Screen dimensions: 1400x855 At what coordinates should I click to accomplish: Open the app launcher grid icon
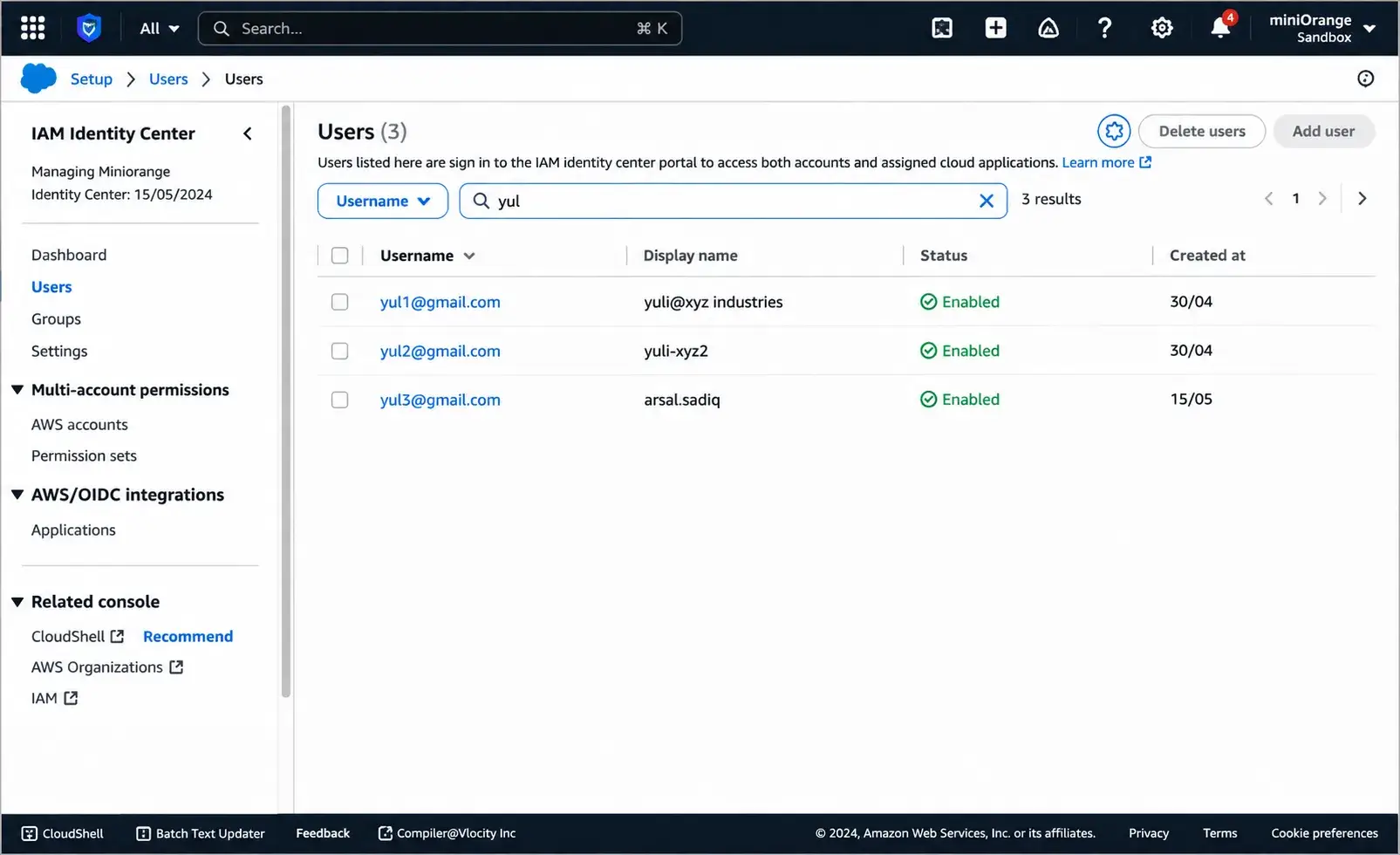click(x=32, y=28)
